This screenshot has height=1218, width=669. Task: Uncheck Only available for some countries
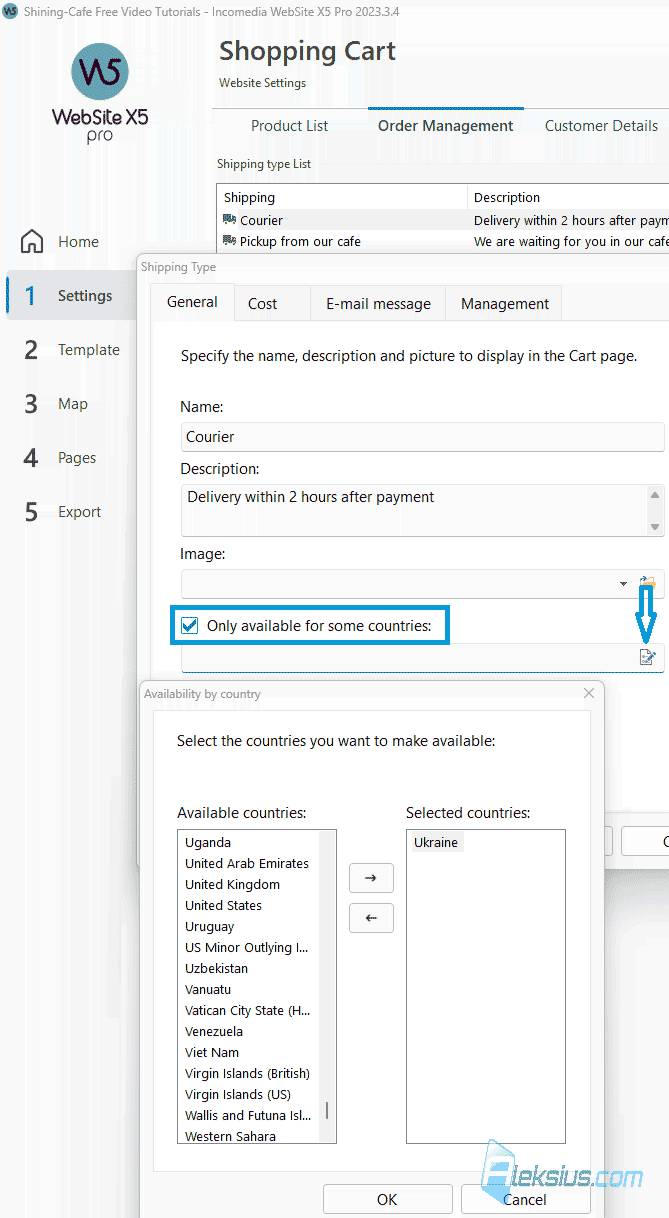(x=189, y=626)
